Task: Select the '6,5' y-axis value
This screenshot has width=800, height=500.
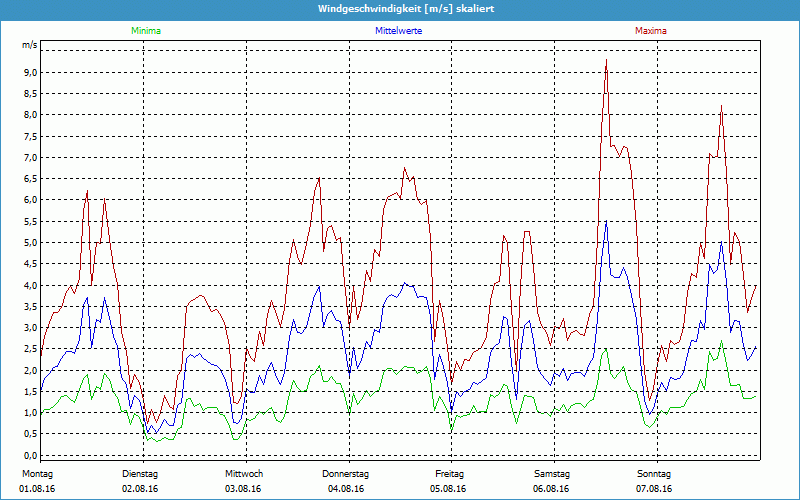Action: click(x=30, y=179)
